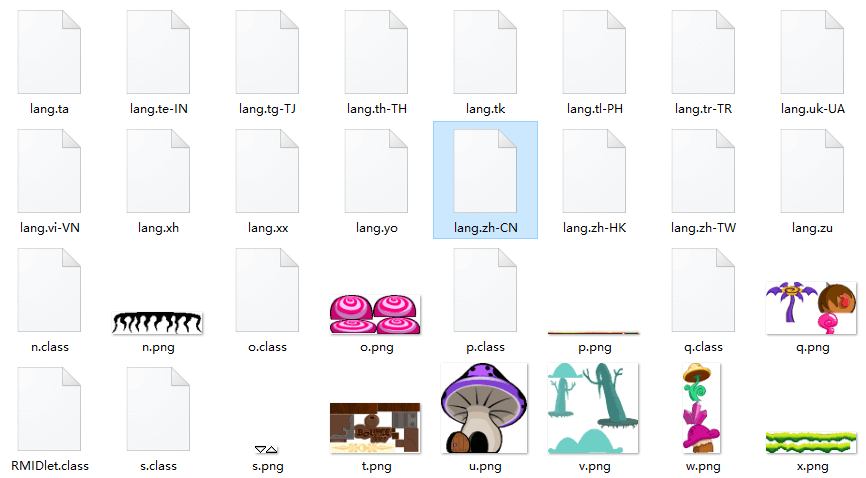Click the file name label 'lang.th-TH'
Viewport: 866px width, 478px height.
point(377,109)
